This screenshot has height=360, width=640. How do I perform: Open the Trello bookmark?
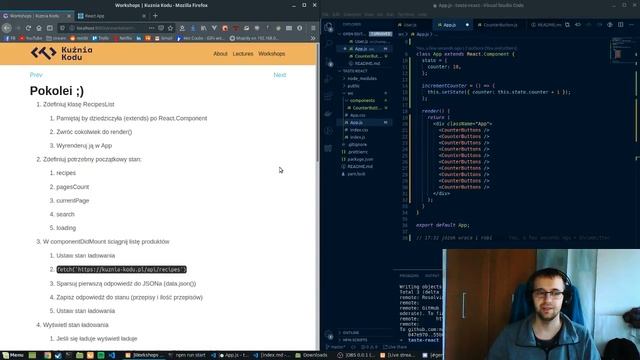(x=100, y=38)
